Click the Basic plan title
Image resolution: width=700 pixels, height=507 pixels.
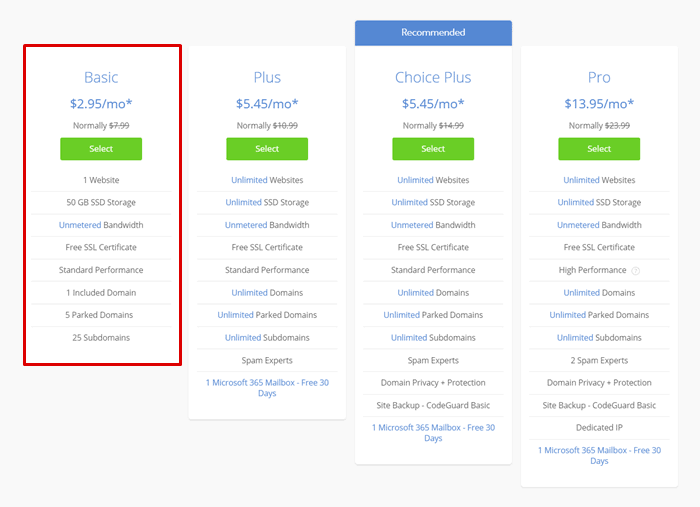tap(101, 77)
